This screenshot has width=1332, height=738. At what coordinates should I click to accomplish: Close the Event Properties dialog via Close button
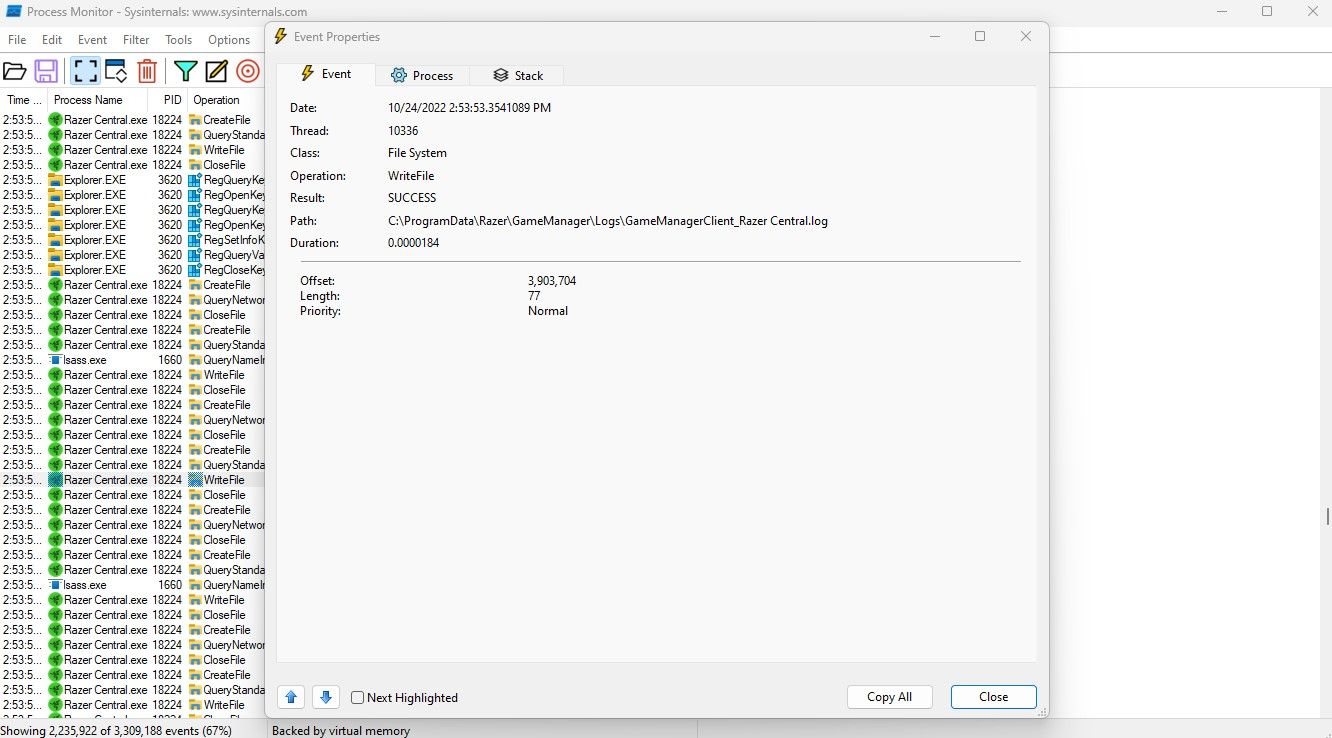point(993,697)
